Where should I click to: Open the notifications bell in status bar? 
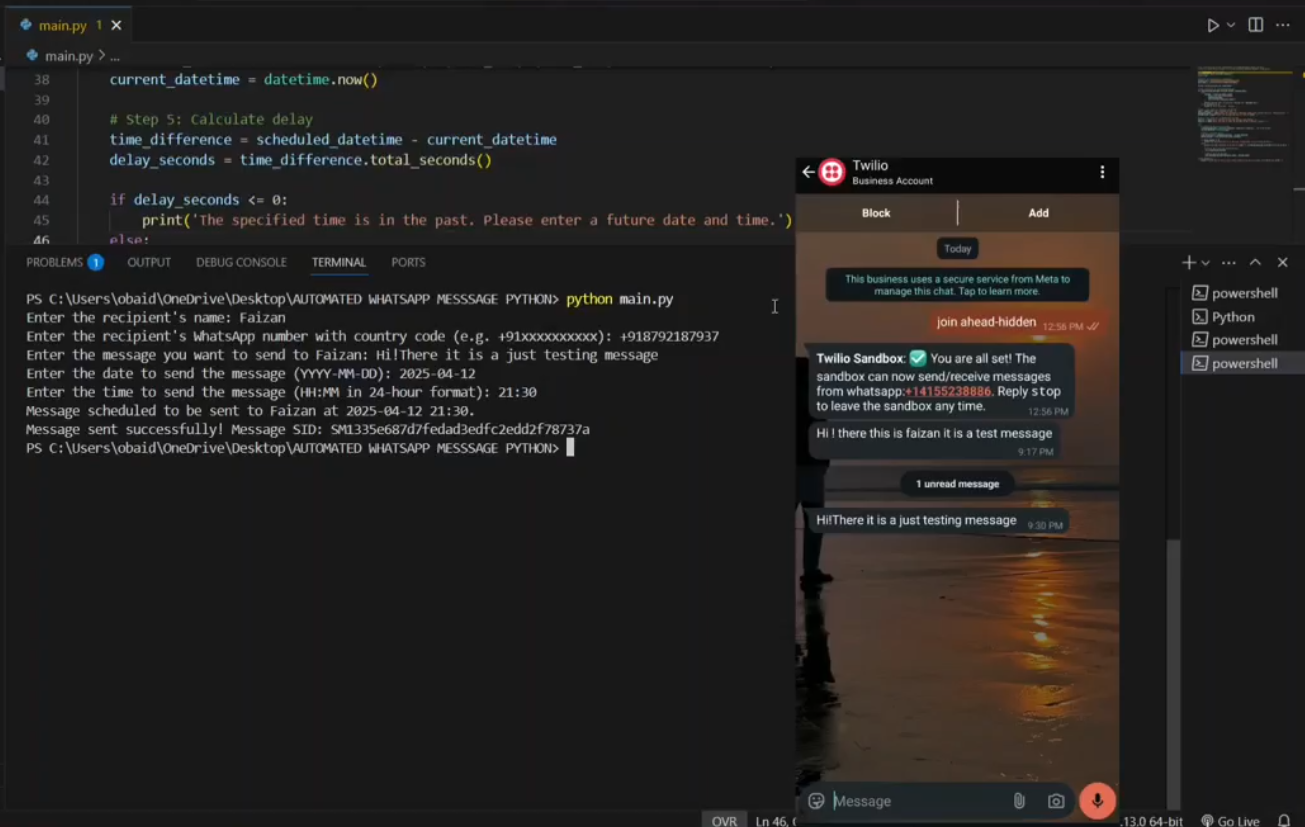pyautogui.click(x=1284, y=821)
